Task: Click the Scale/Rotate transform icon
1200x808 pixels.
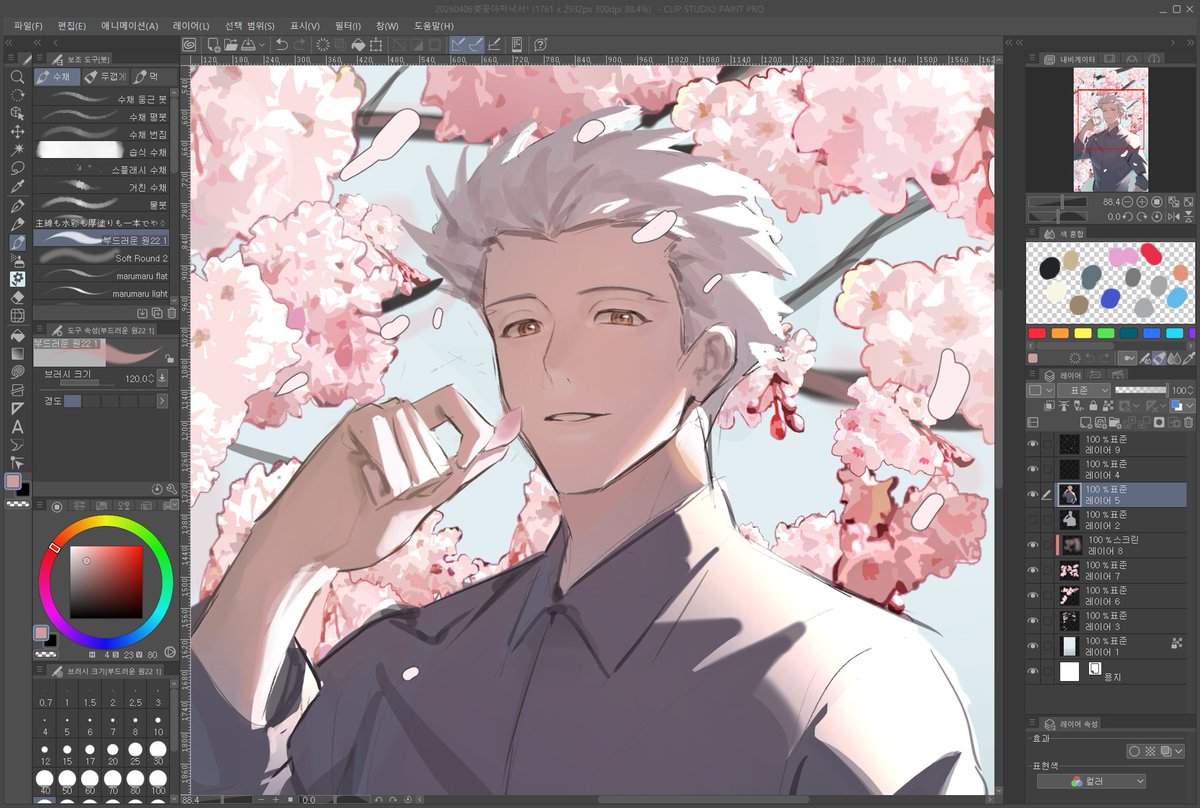Action: coord(376,45)
